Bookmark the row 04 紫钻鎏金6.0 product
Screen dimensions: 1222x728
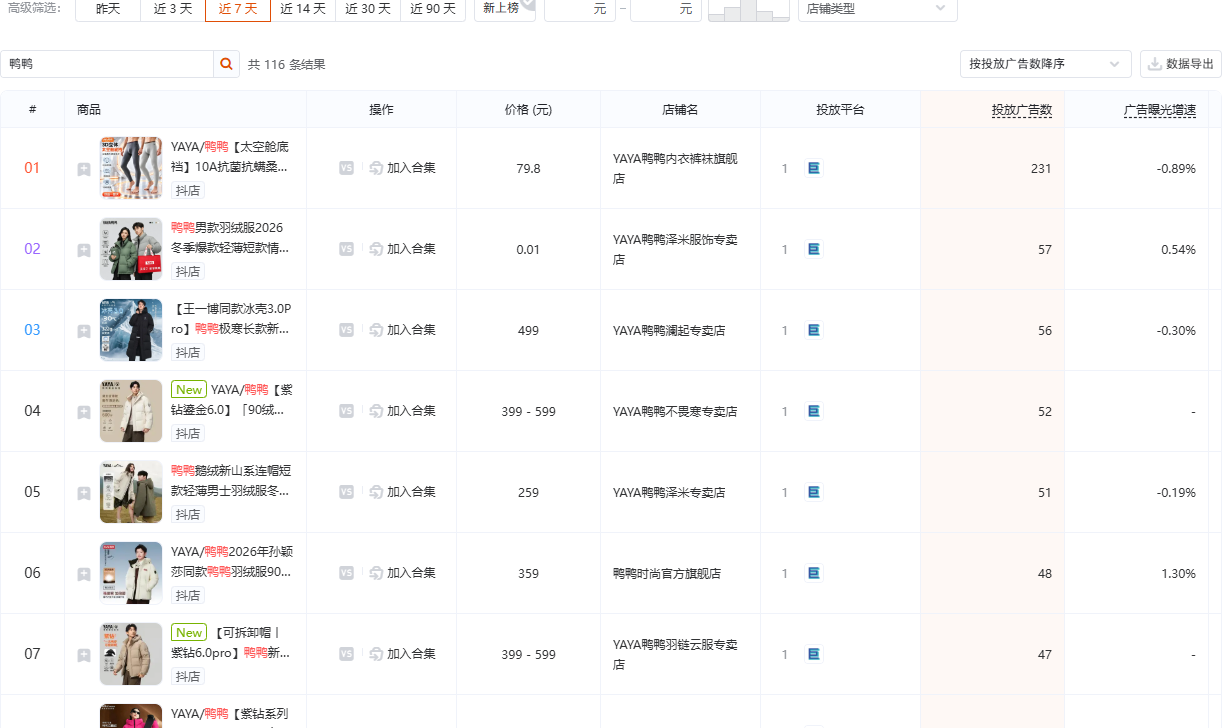click(84, 412)
